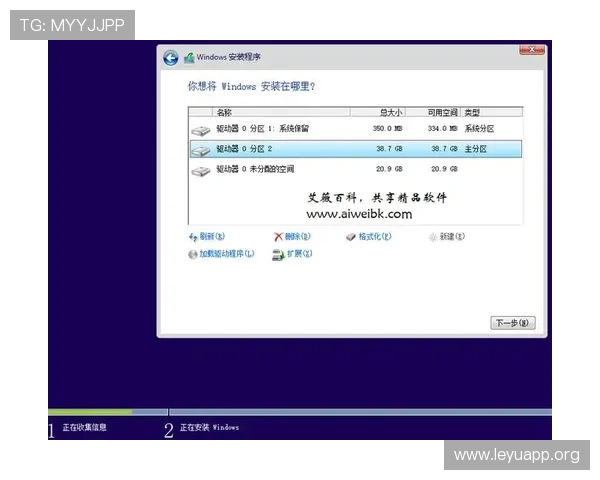Click the 格式化 format icon

pos(351,237)
